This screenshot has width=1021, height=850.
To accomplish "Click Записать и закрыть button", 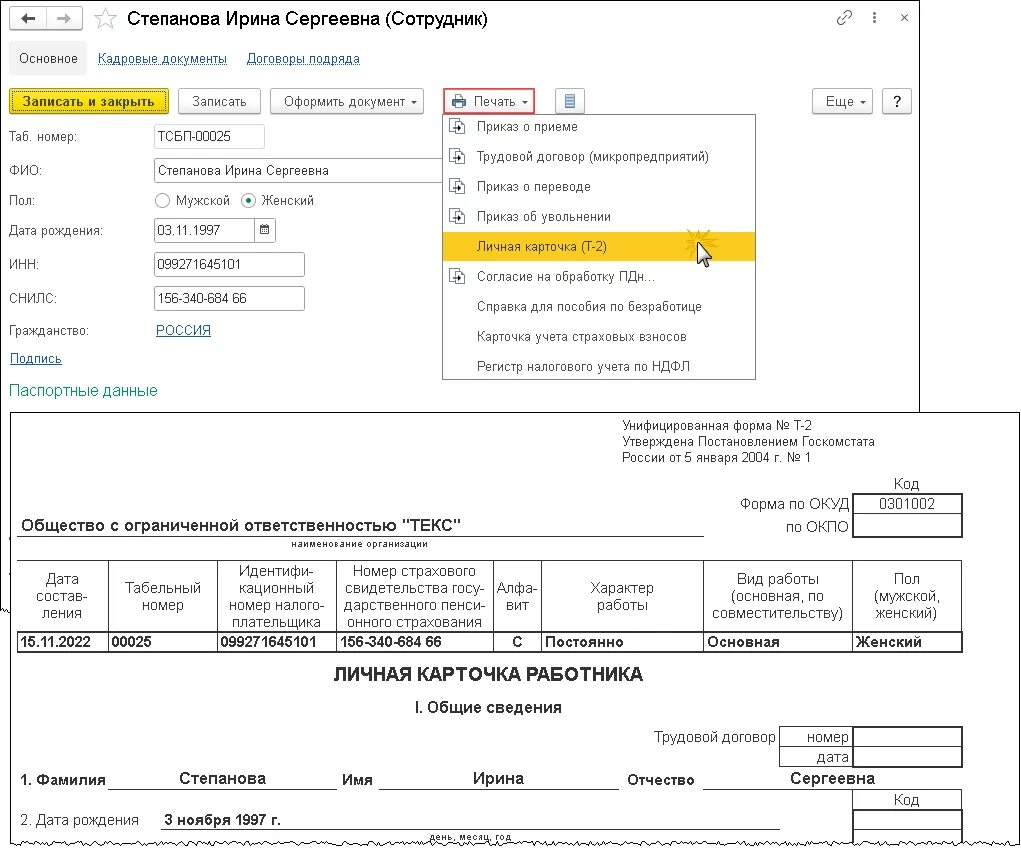I will coord(89,102).
